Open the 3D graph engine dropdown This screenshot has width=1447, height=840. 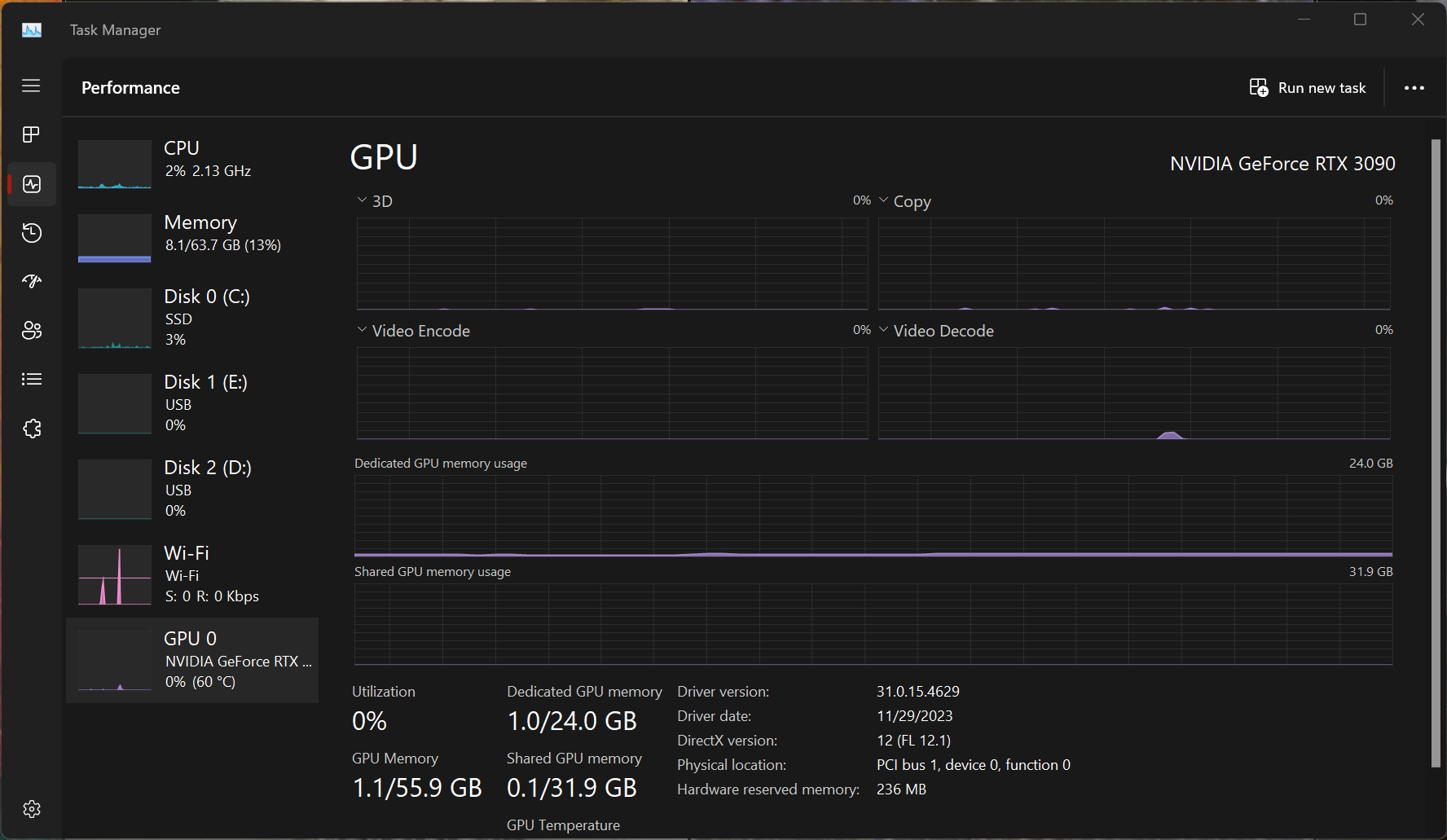click(x=375, y=201)
